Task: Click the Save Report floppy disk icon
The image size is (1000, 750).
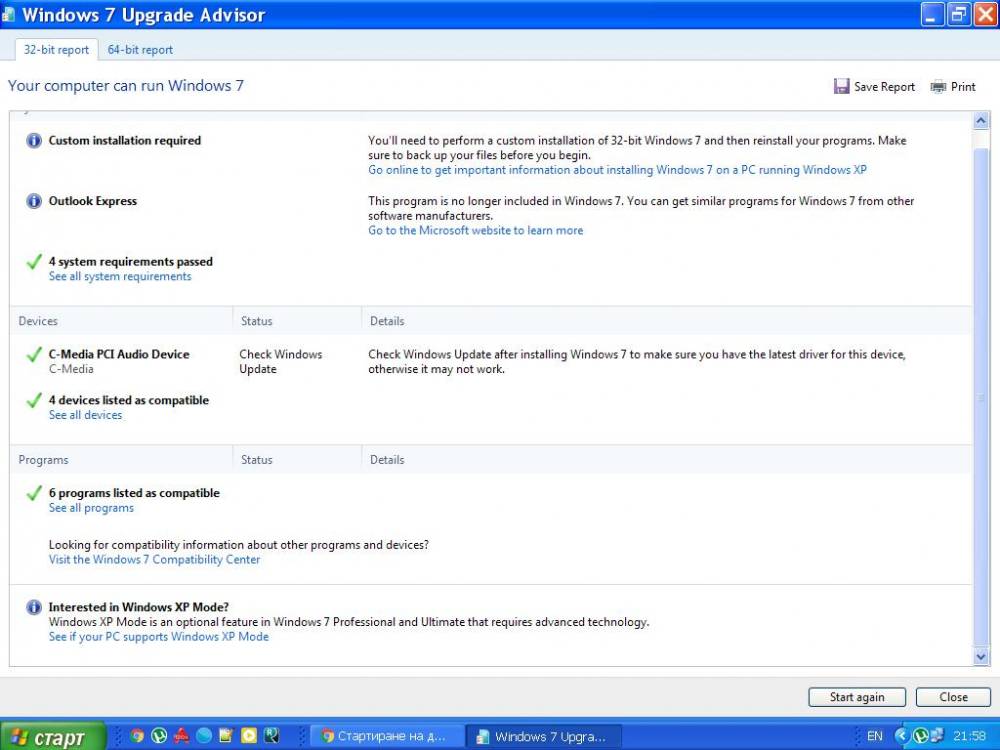Action: 841,86
